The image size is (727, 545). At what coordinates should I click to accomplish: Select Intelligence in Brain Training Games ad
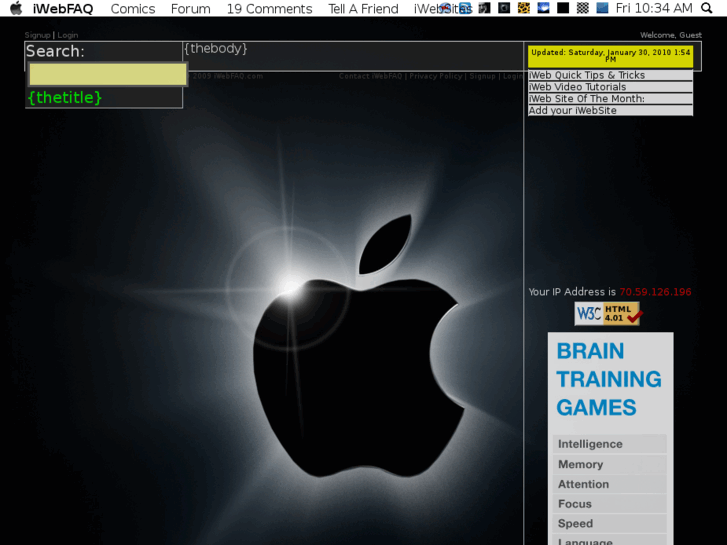(x=590, y=444)
